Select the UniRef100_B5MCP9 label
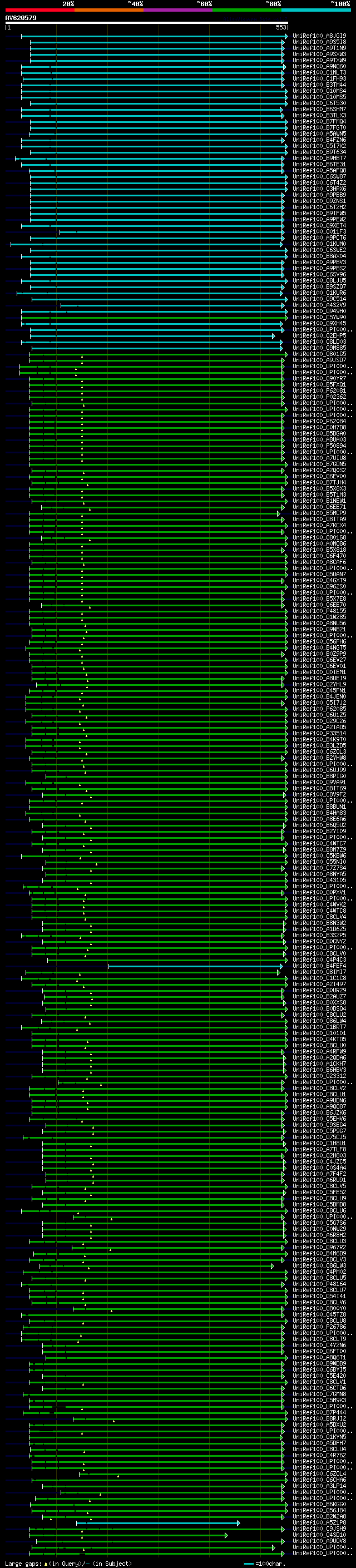The height and width of the screenshot is (1568, 356). click(319, 513)
